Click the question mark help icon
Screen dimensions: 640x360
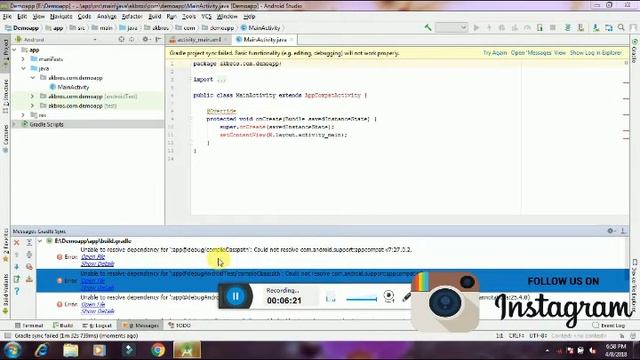point(17,291)
